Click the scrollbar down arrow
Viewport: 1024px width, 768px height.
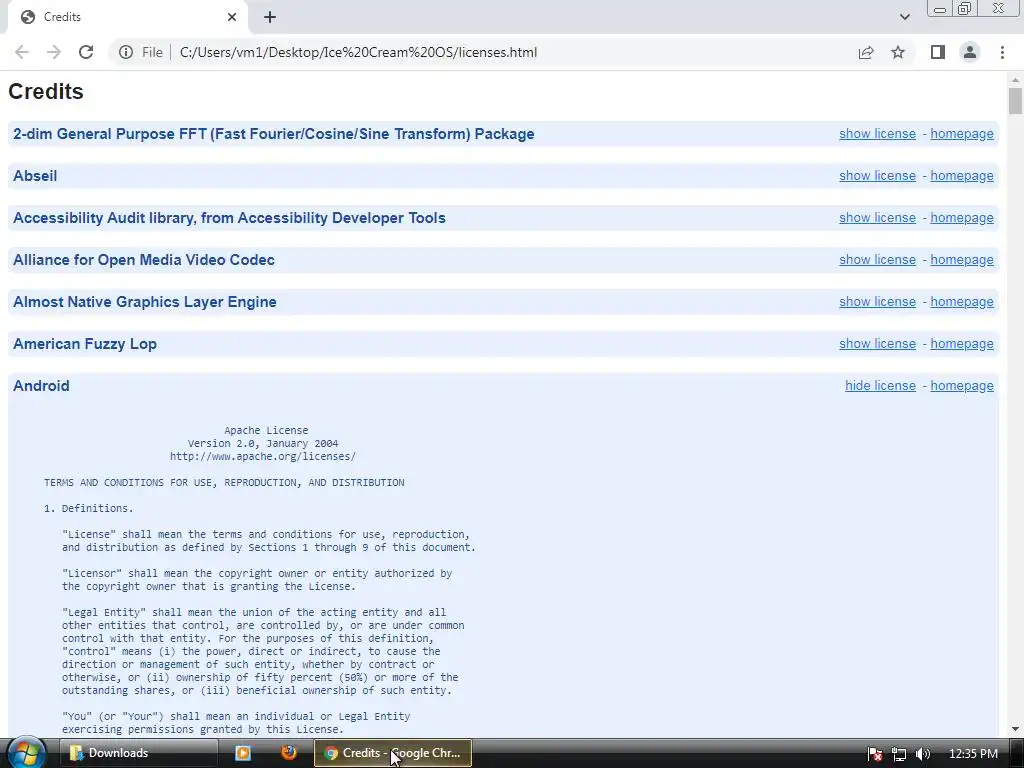click(1015, 729)
